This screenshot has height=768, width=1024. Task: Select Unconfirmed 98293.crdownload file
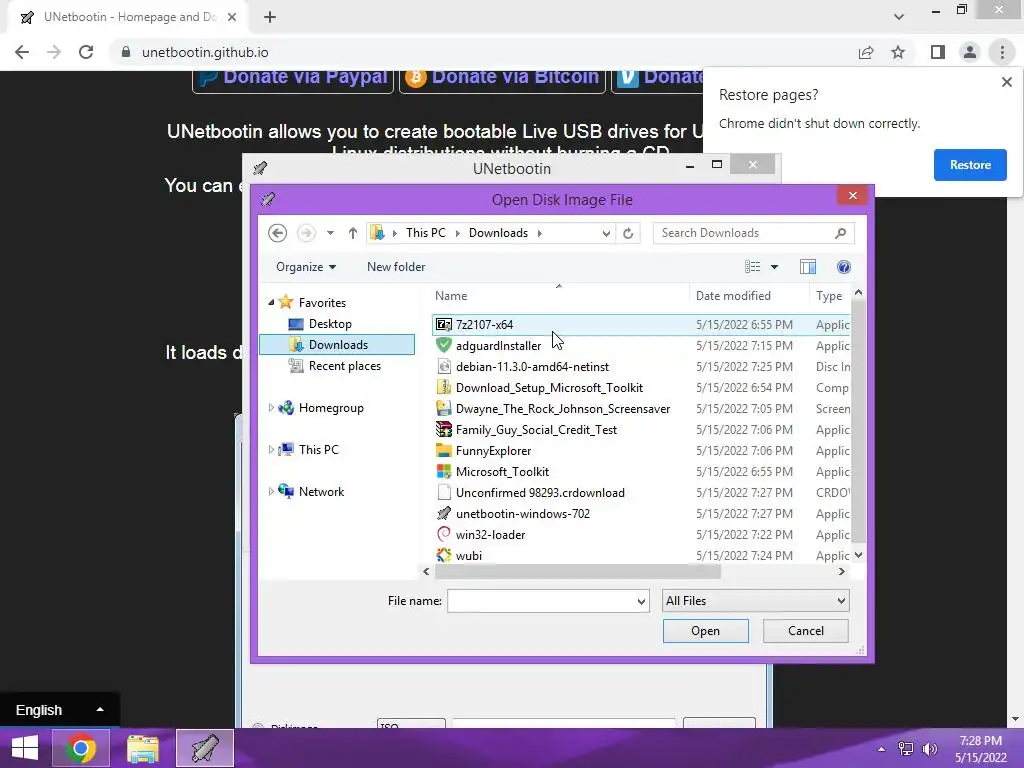539,492
